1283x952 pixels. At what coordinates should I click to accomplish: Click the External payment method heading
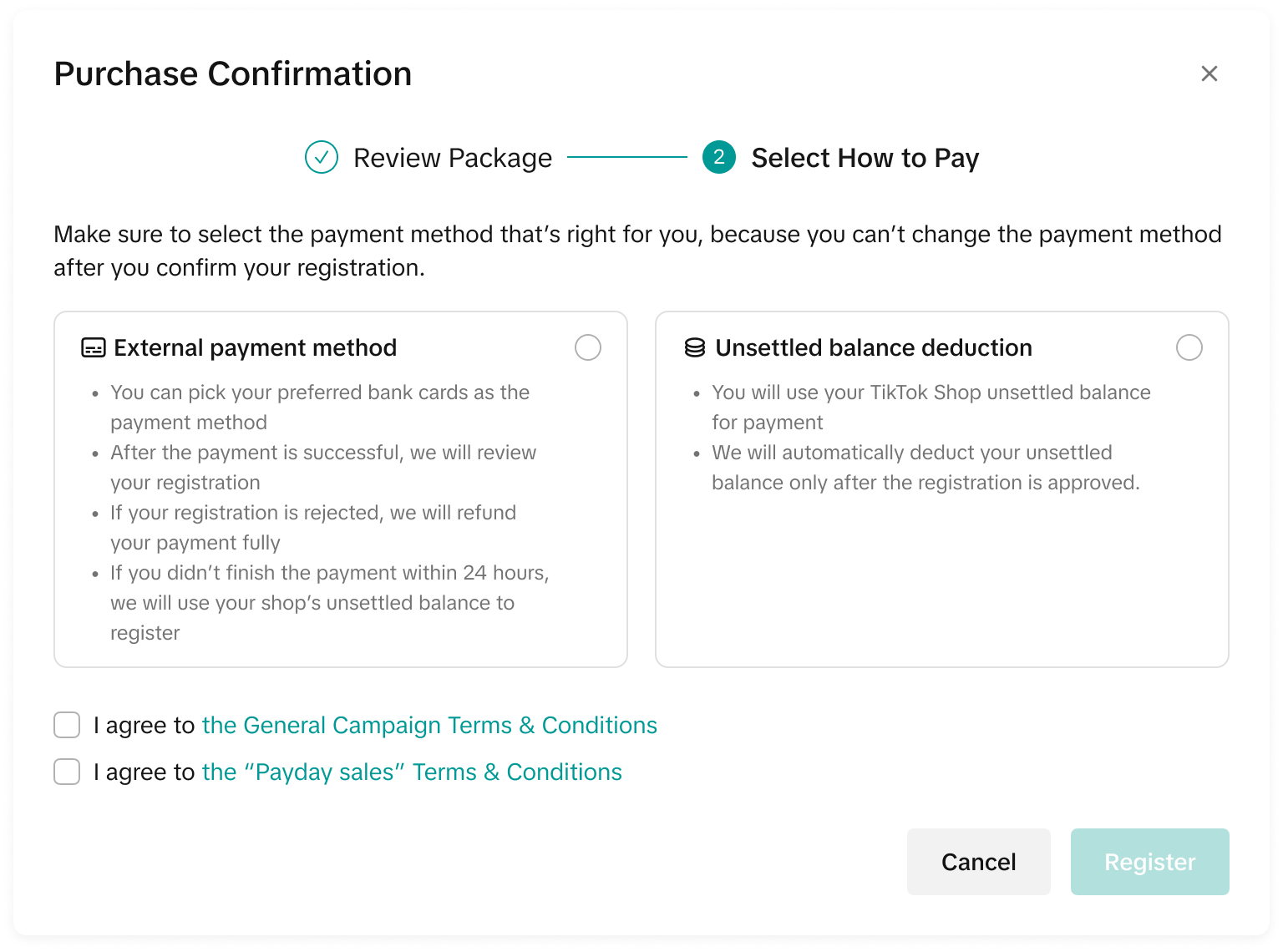[x=255, y=347]
